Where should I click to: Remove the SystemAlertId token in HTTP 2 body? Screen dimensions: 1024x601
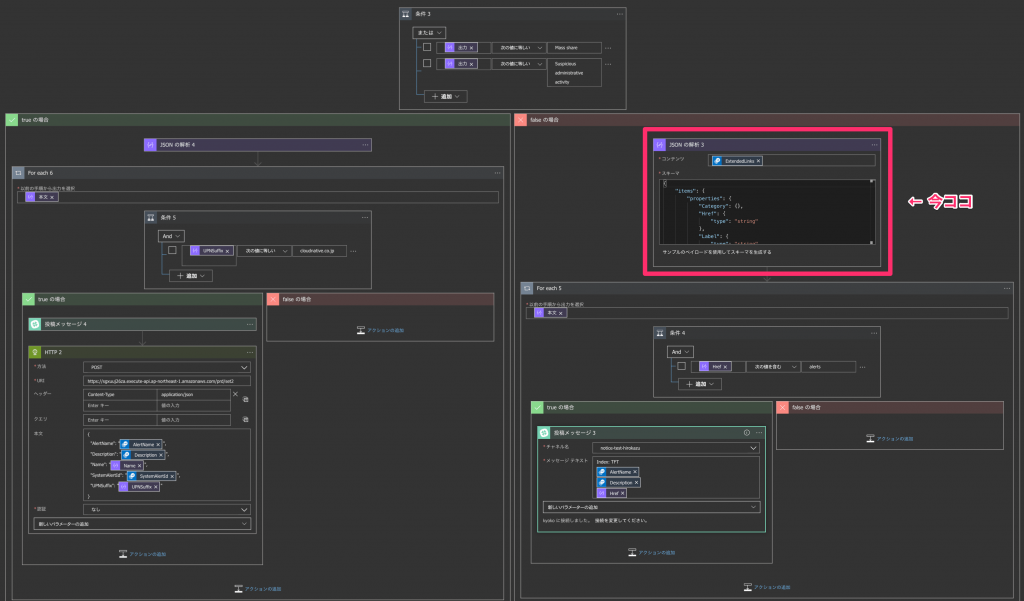(x=172, y=476)
